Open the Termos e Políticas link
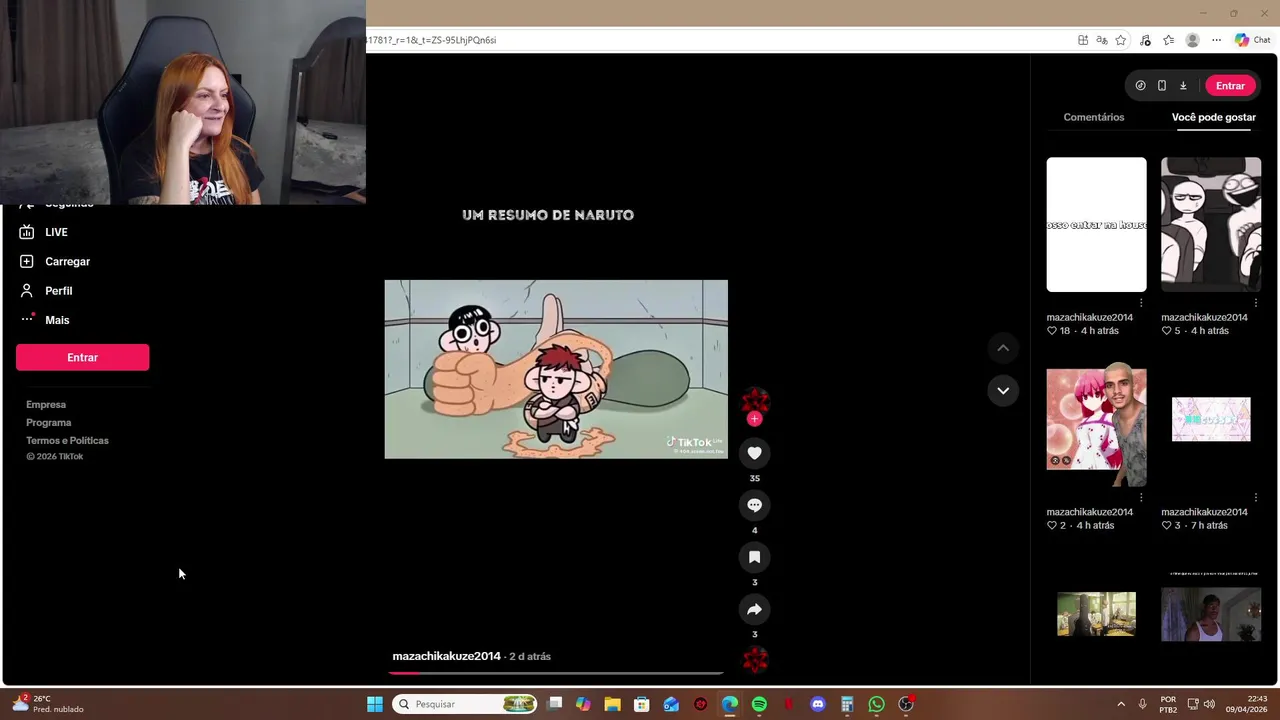The height and width of the screenshot is (720, 1280). point(67,441)
